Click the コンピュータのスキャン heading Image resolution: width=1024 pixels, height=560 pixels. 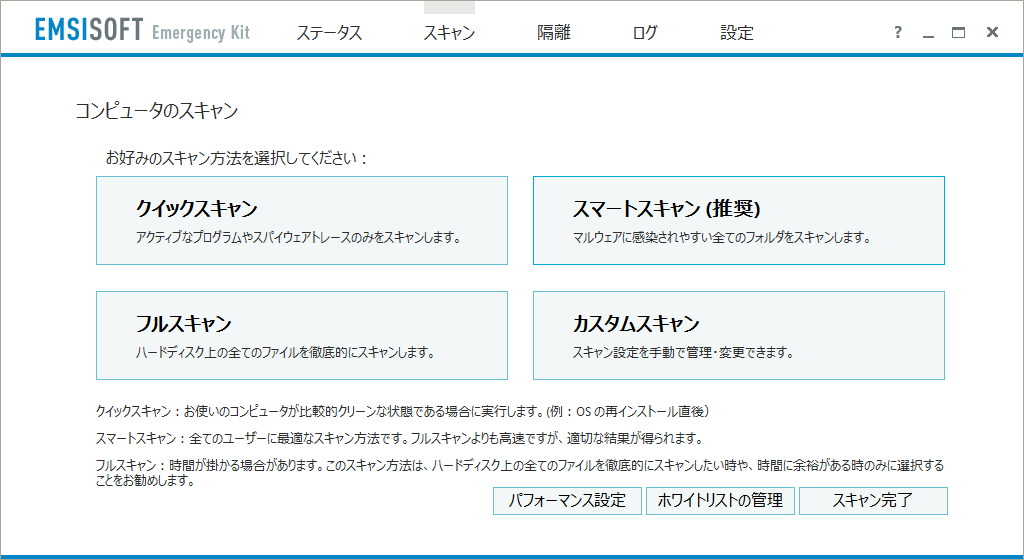[x=157, y=110]
